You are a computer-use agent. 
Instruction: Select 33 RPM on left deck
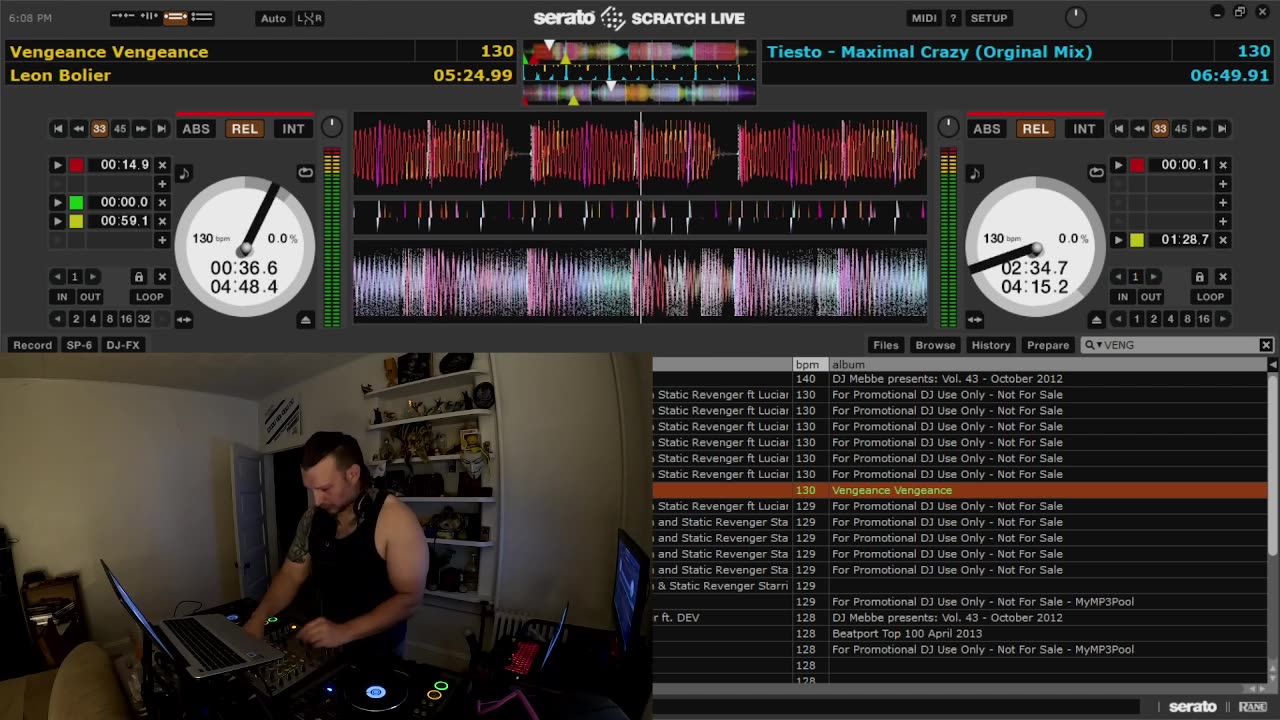(x=99, y=128)
